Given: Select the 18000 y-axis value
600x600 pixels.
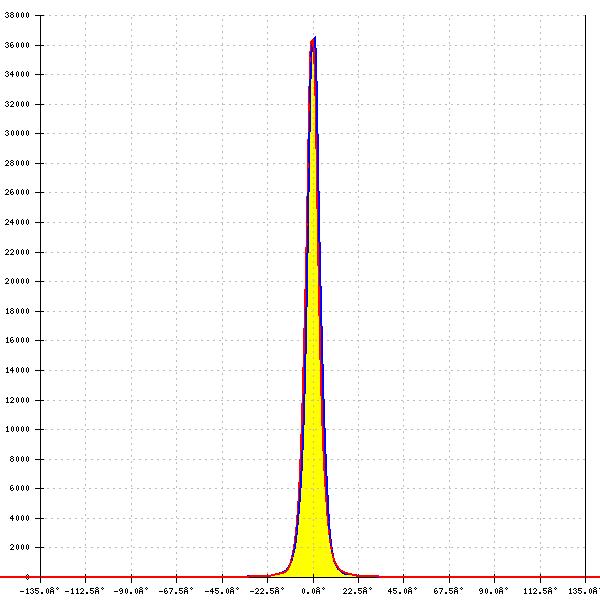Looking at the screenshot, I should coord(17,311).
